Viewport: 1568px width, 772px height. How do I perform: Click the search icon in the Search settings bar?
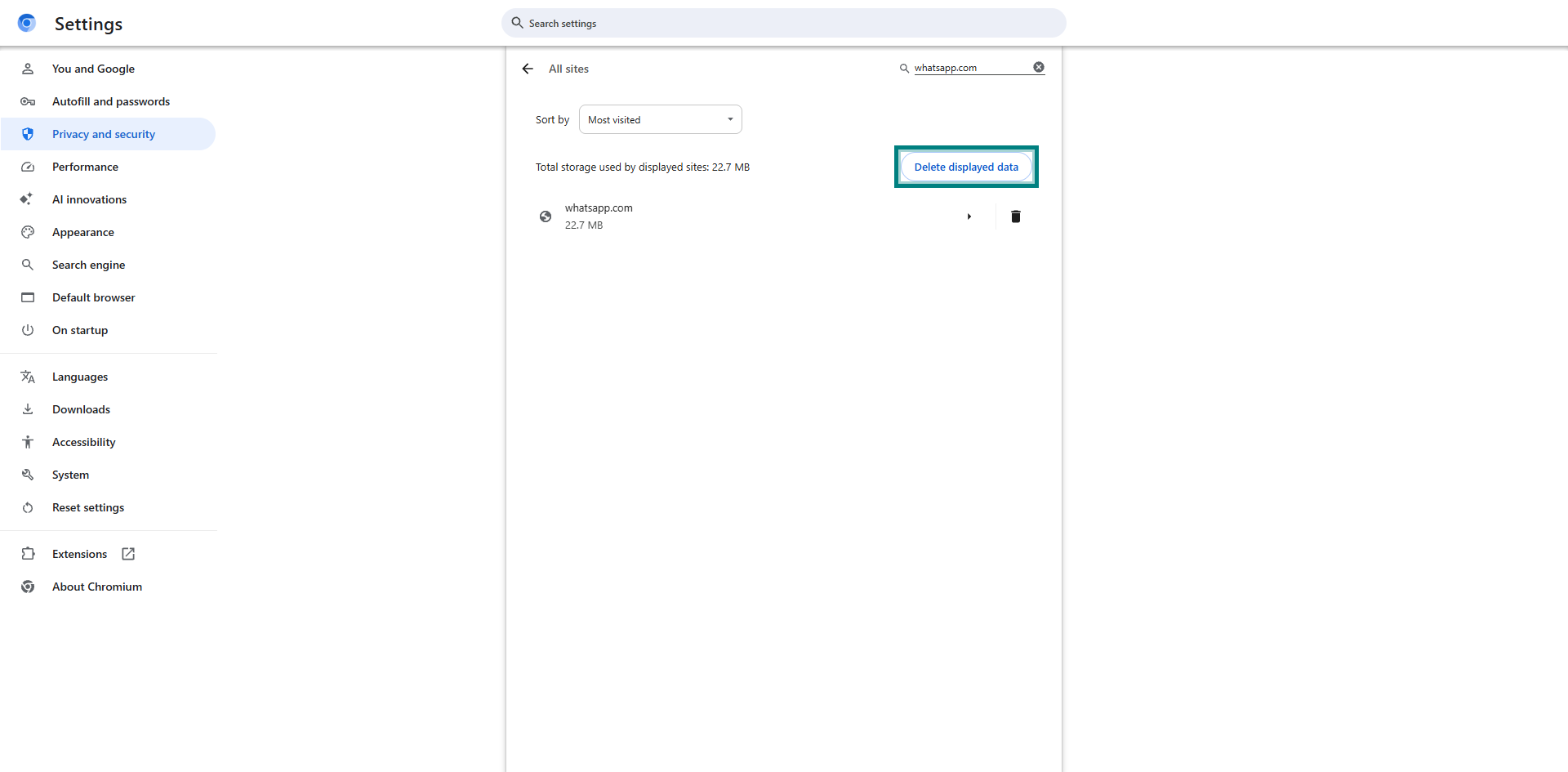click(x=517, y=23)
